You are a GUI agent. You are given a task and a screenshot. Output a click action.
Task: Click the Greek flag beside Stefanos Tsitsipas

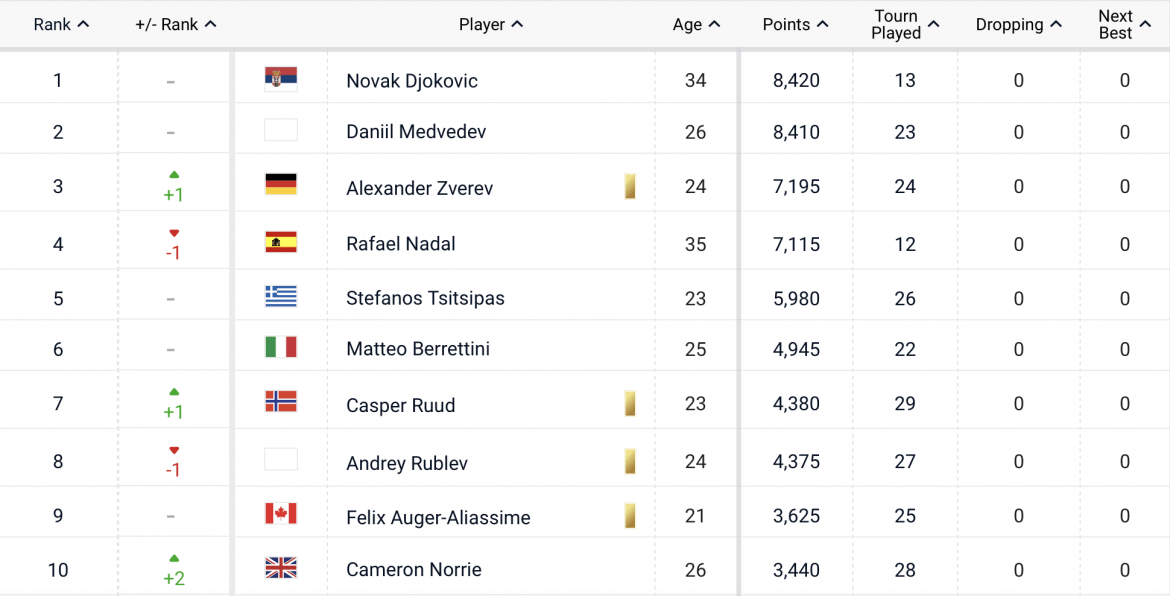click(x=281, y=295)
